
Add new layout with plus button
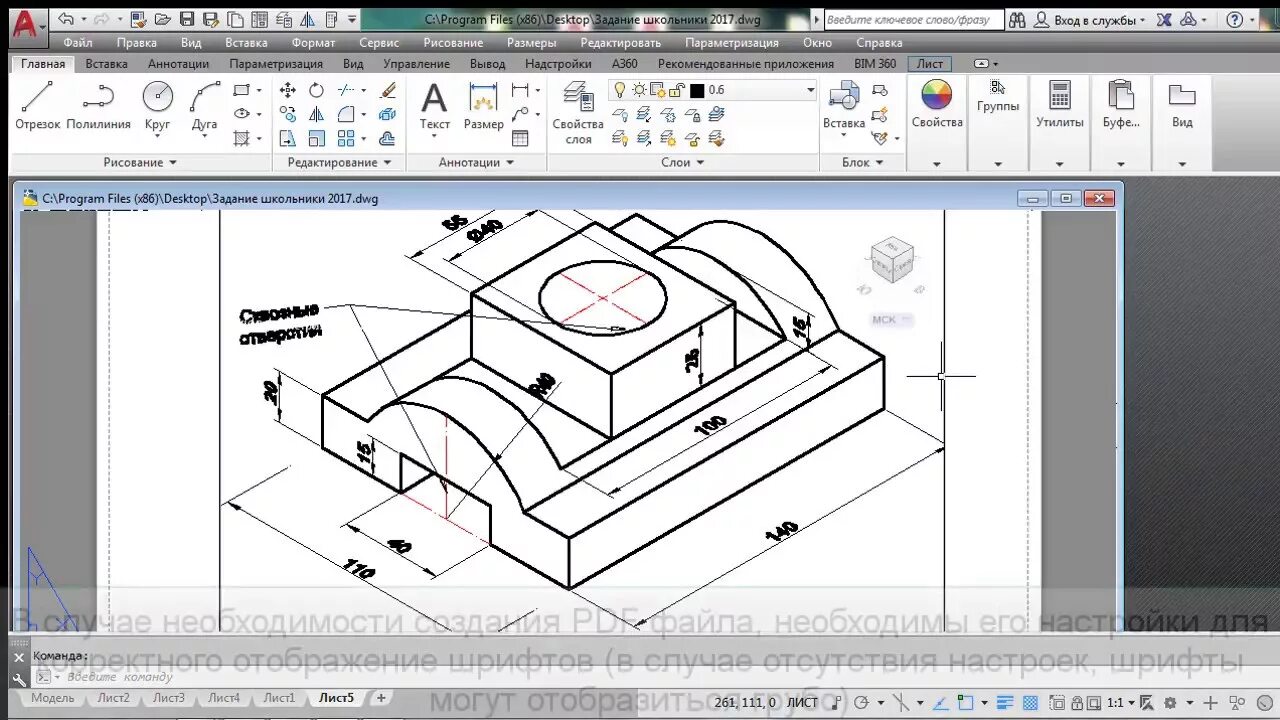pos(380,698)
